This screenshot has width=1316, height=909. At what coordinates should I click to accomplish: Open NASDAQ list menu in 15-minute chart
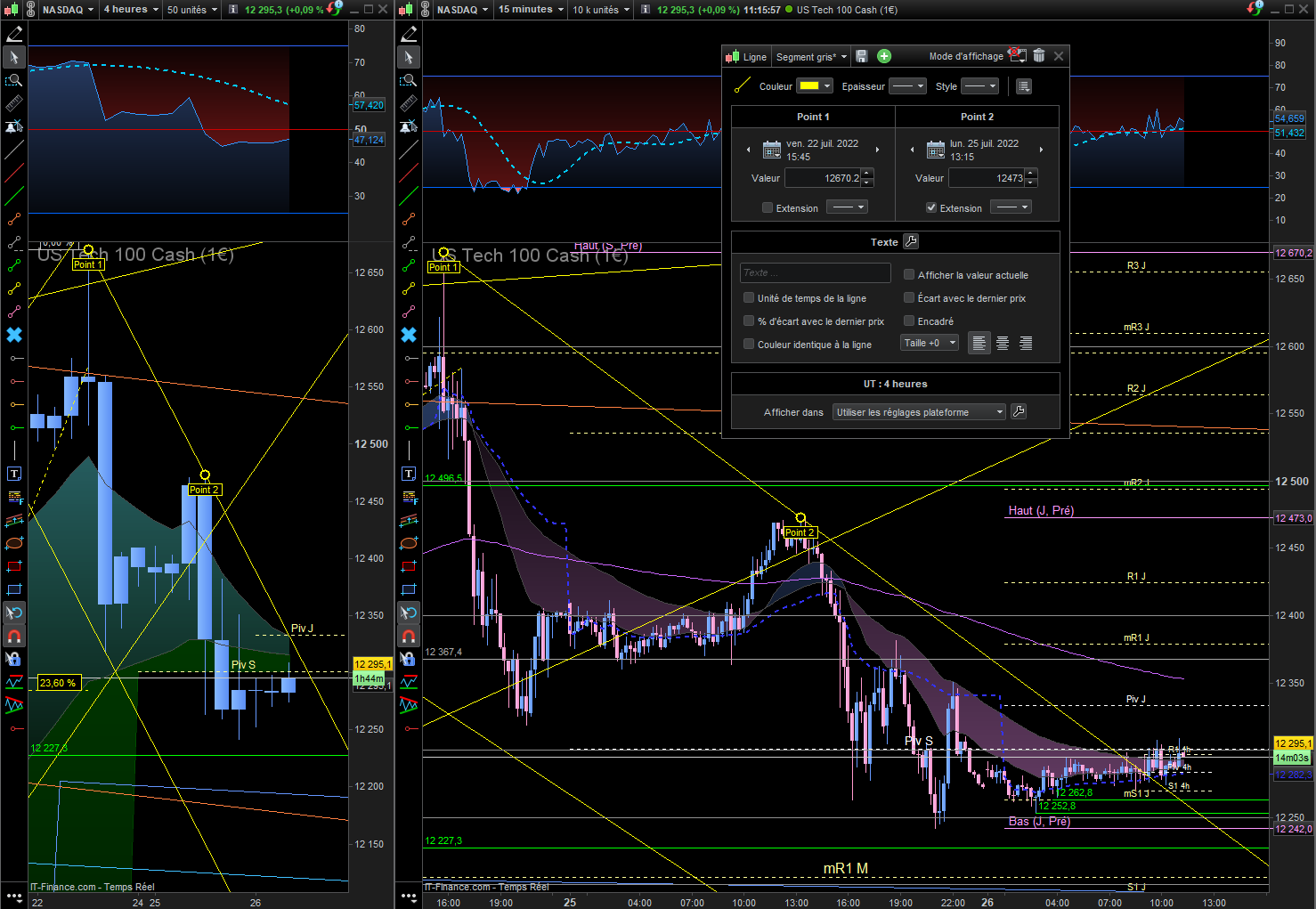[x=462, y=9]
